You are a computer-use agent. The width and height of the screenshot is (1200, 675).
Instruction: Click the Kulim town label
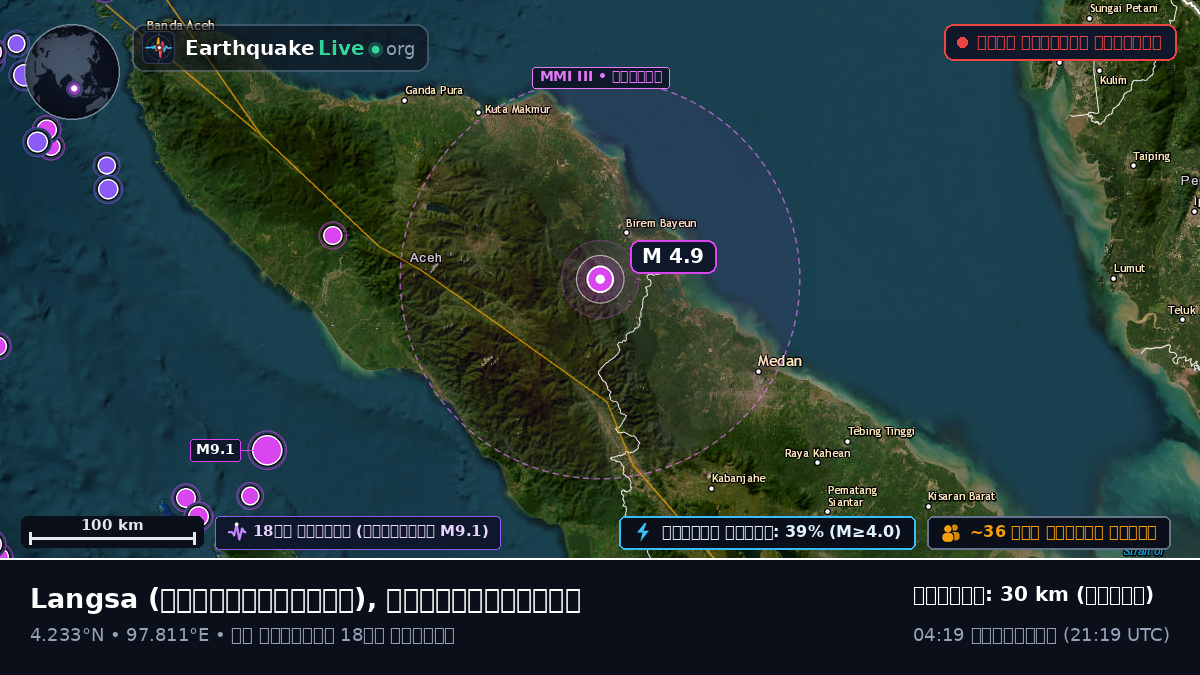tap(1113, 80)
